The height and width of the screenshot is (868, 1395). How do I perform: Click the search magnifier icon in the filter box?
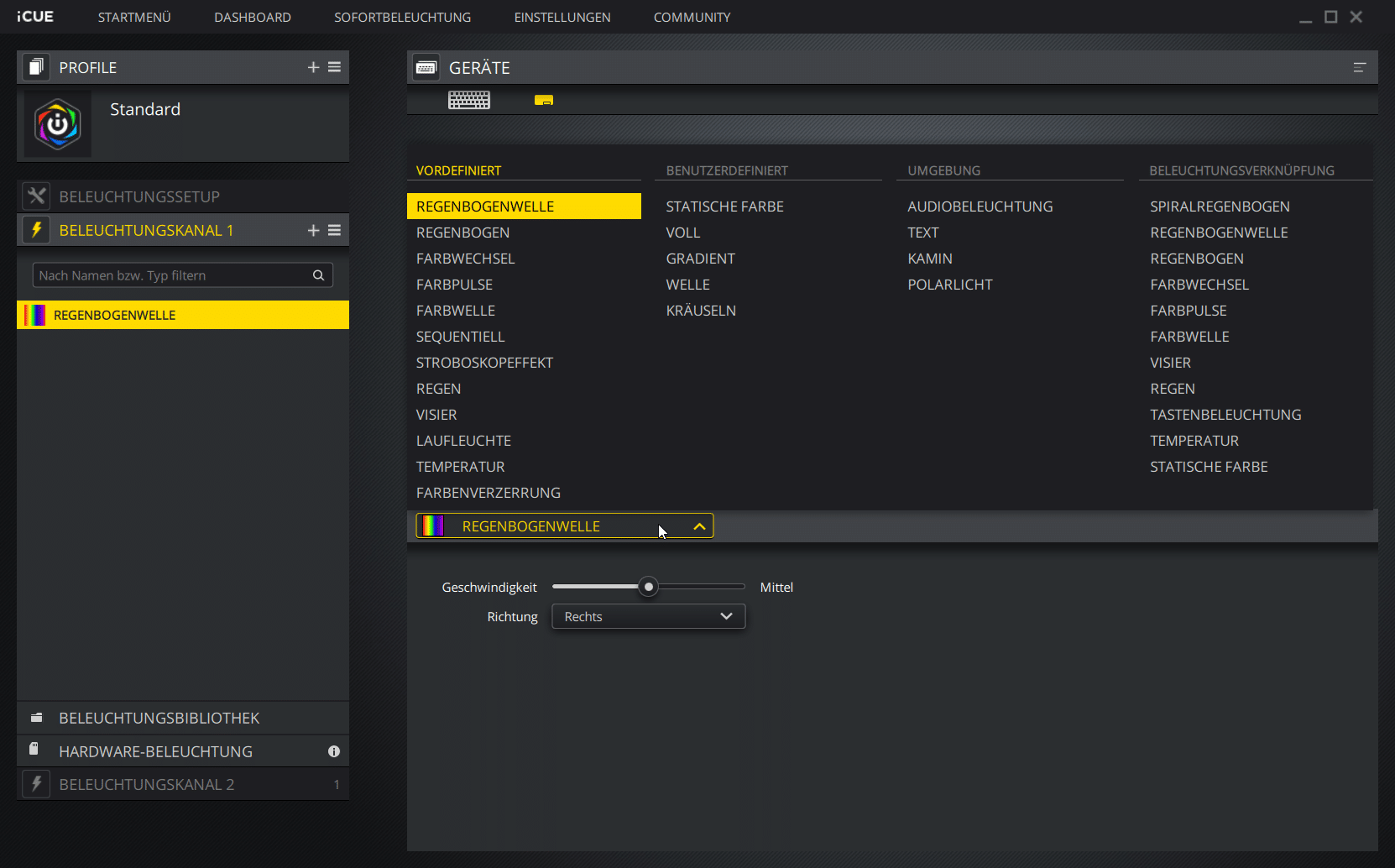point(318,275)
